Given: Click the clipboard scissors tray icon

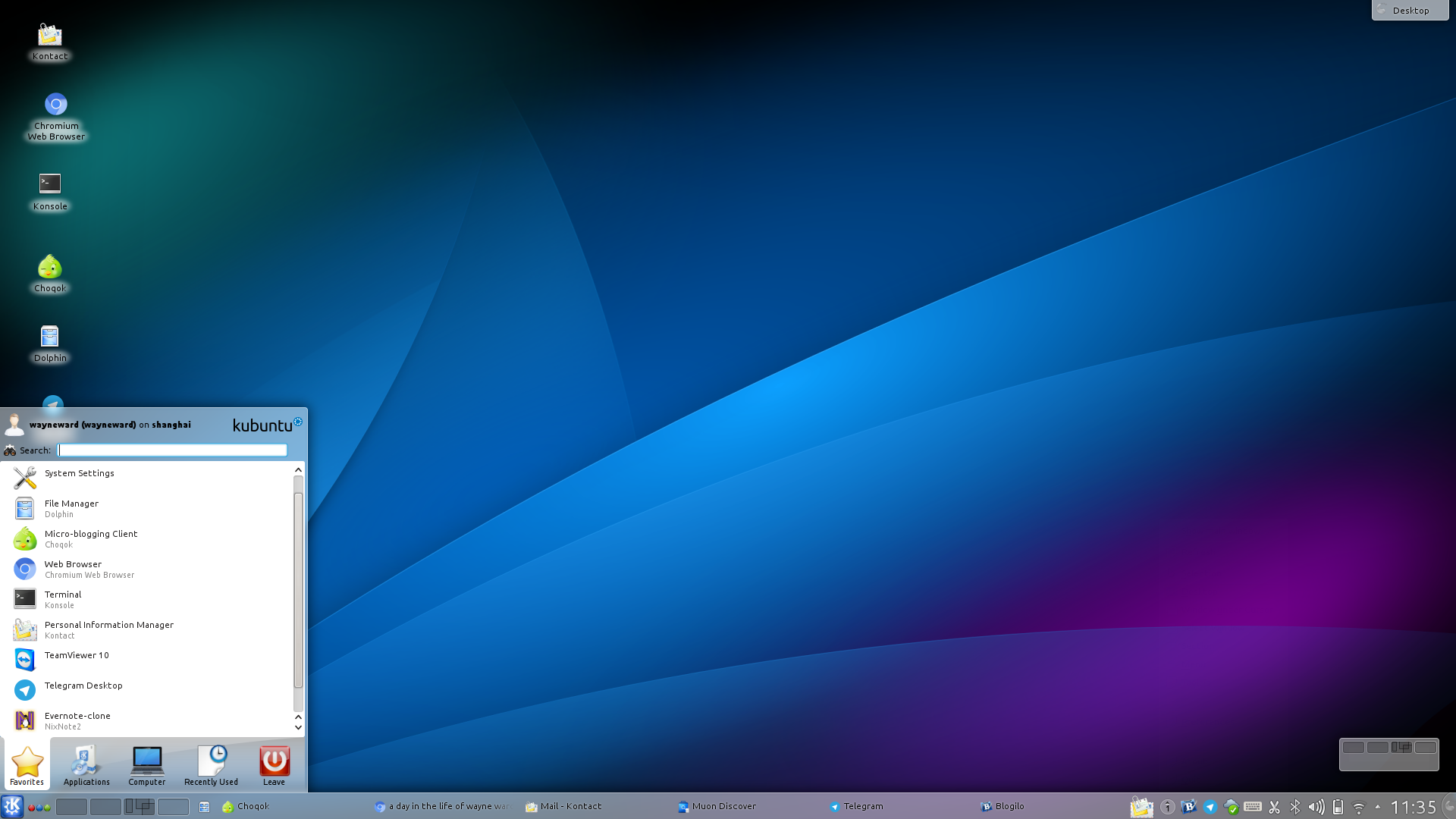Looking at the screenshot, I should (x=1274, y=807).
